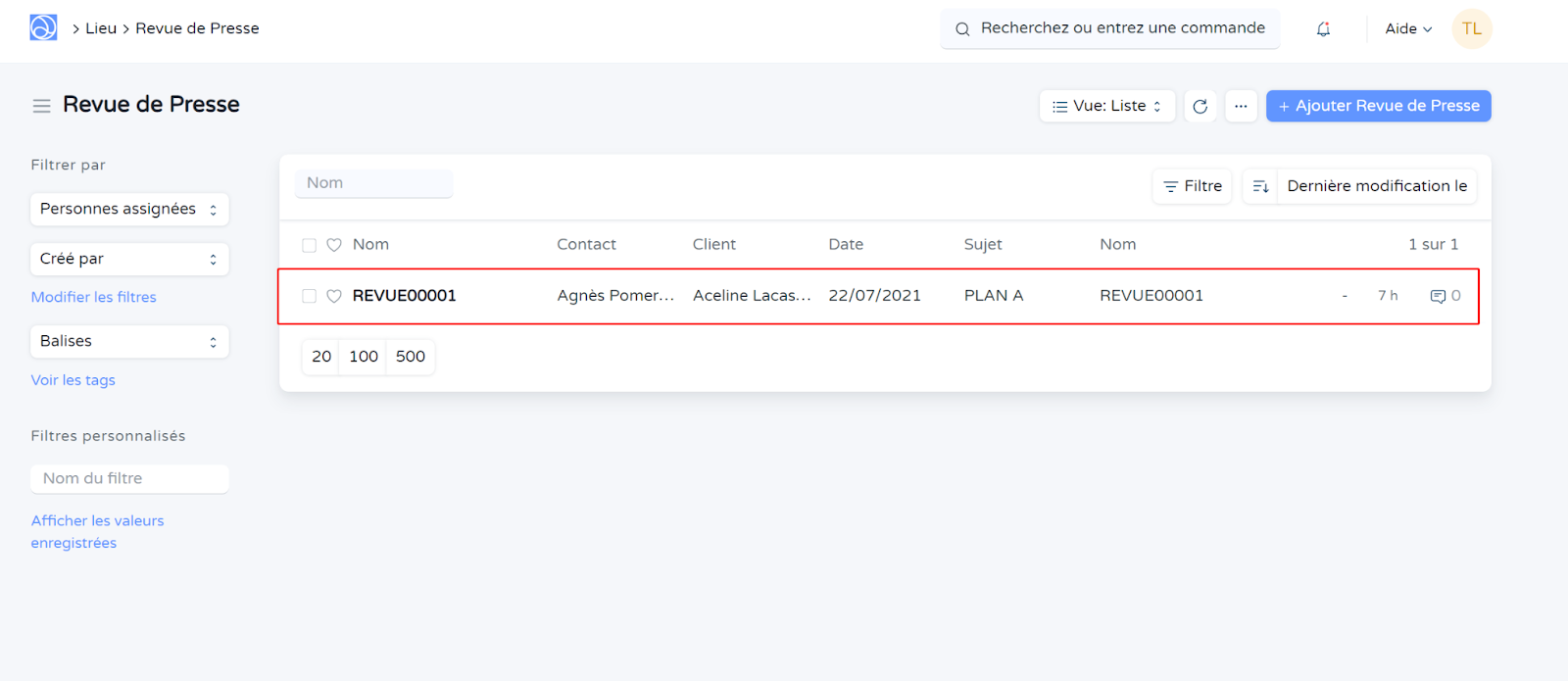Open the Aide menu
This screenshot has height=681, width=1568.
pyautogui.click(x=1407, y=29)
